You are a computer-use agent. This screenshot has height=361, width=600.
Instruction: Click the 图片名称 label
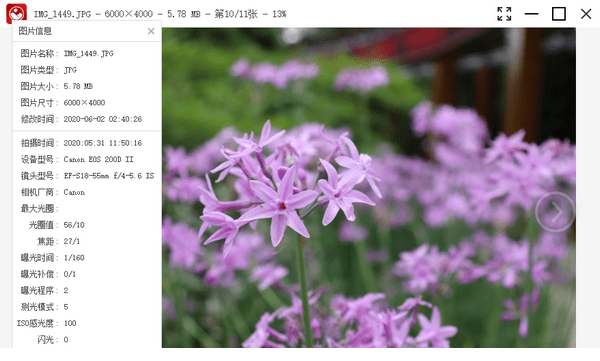pos(38,54)
